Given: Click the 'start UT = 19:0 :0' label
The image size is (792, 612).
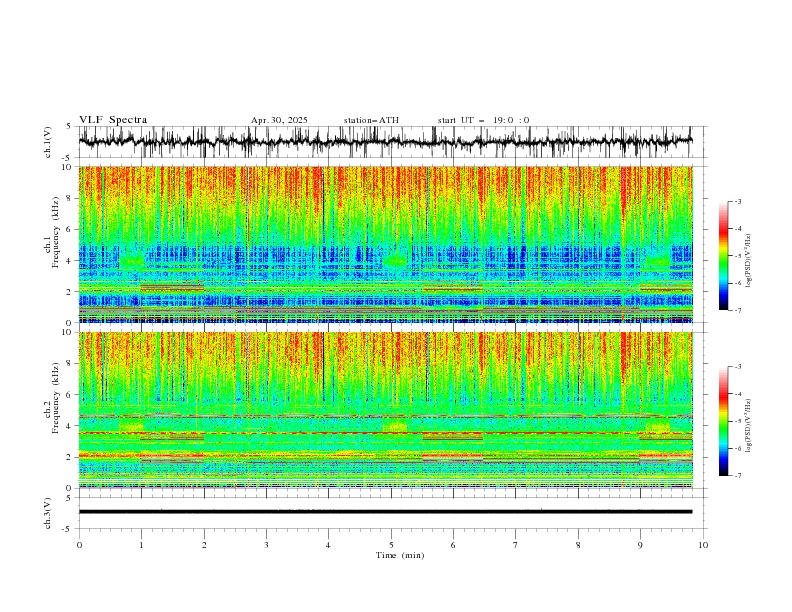Looking at the screenshot, I should coord(483,120).
